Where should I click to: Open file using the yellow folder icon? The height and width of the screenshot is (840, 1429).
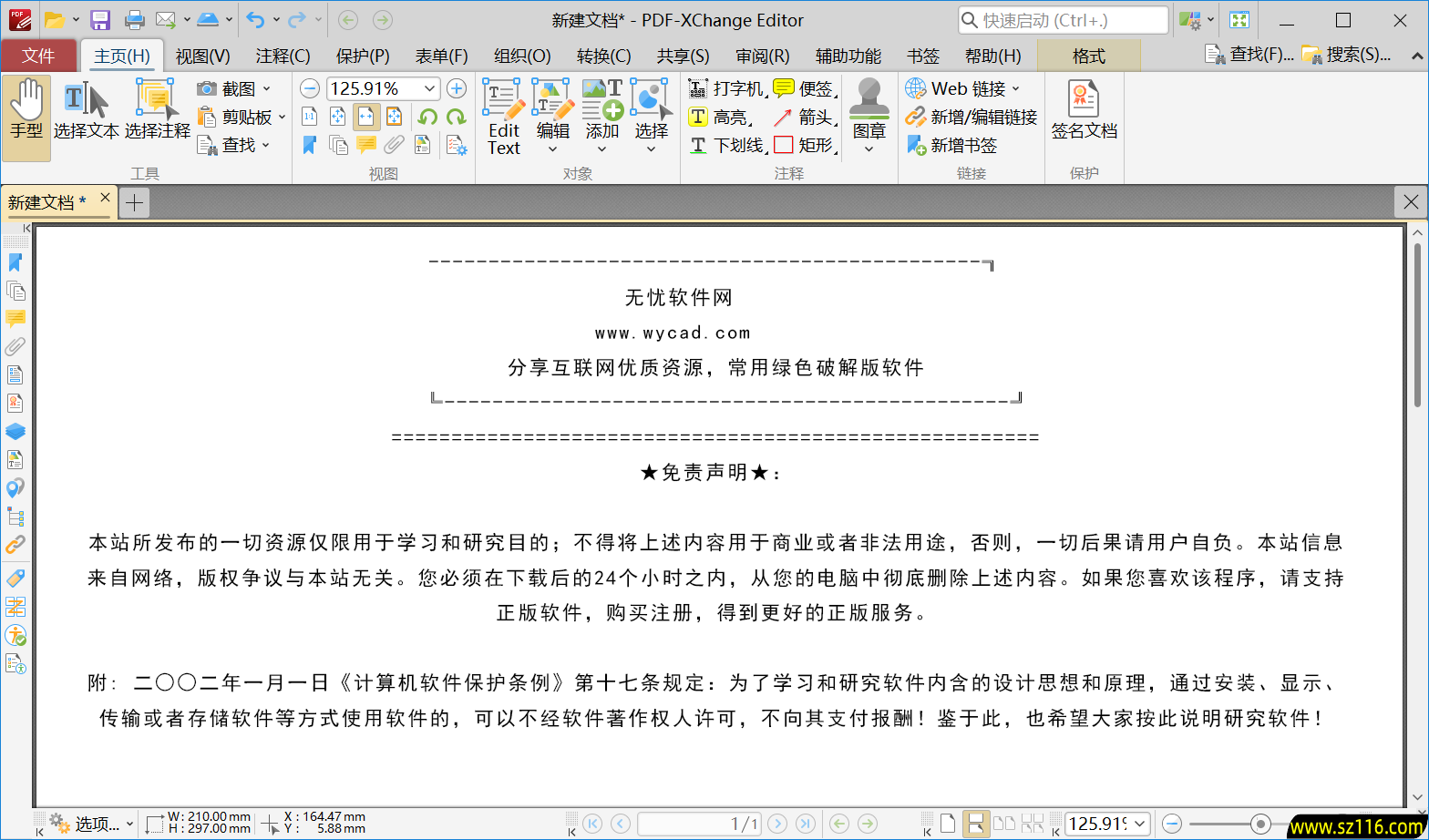pyautogui.click(x=55, y=19)
